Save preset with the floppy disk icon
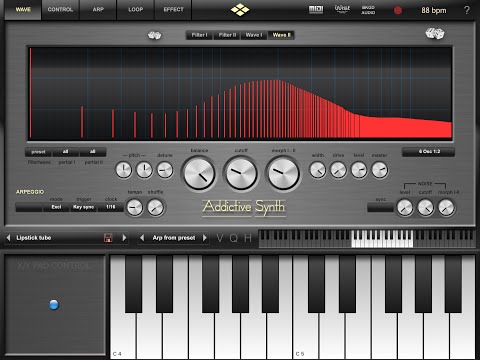The image size is (480, 360). pyautogui.click(x=108, y=238)
